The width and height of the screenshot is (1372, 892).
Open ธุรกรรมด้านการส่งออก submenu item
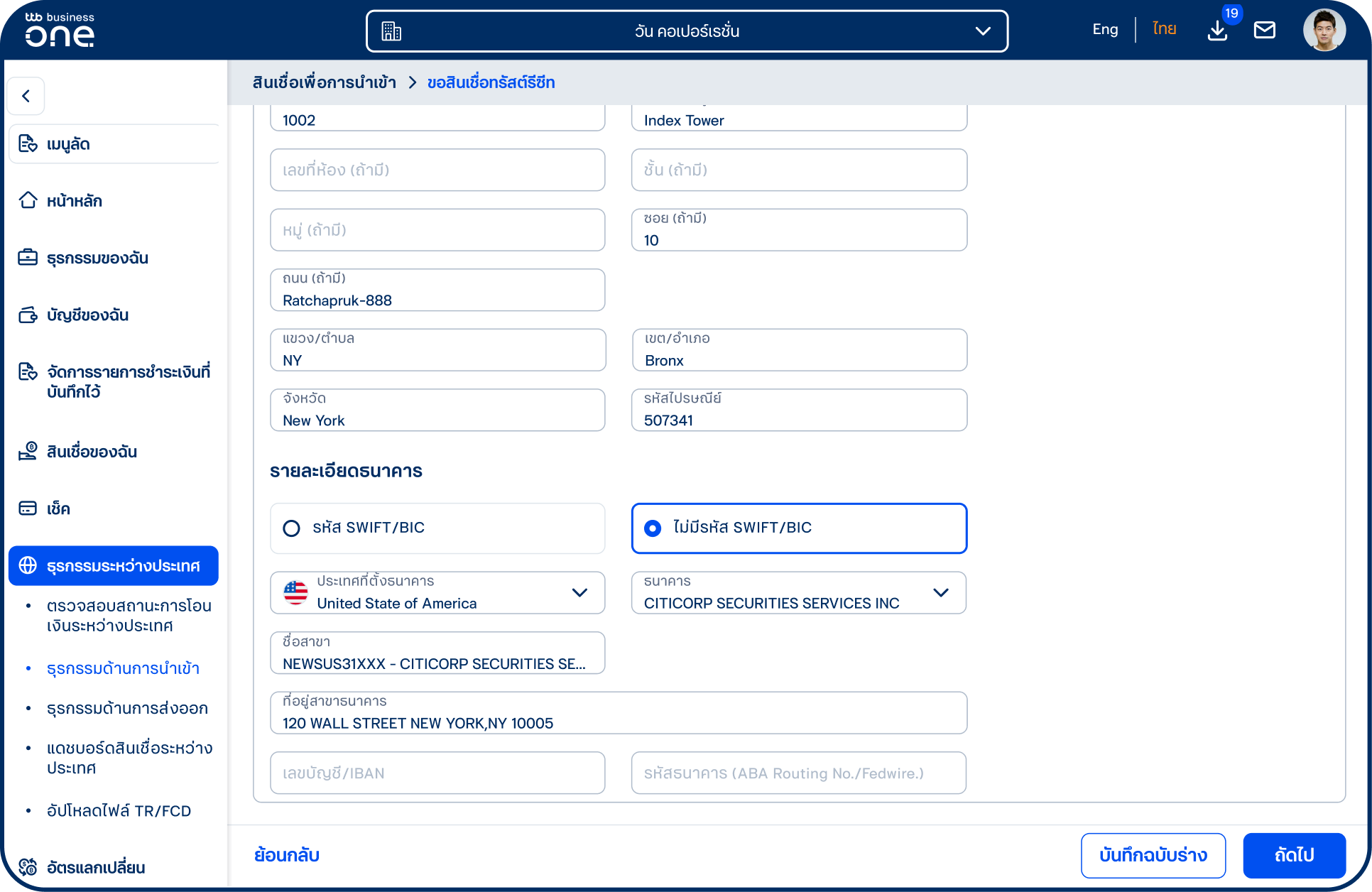127,708
